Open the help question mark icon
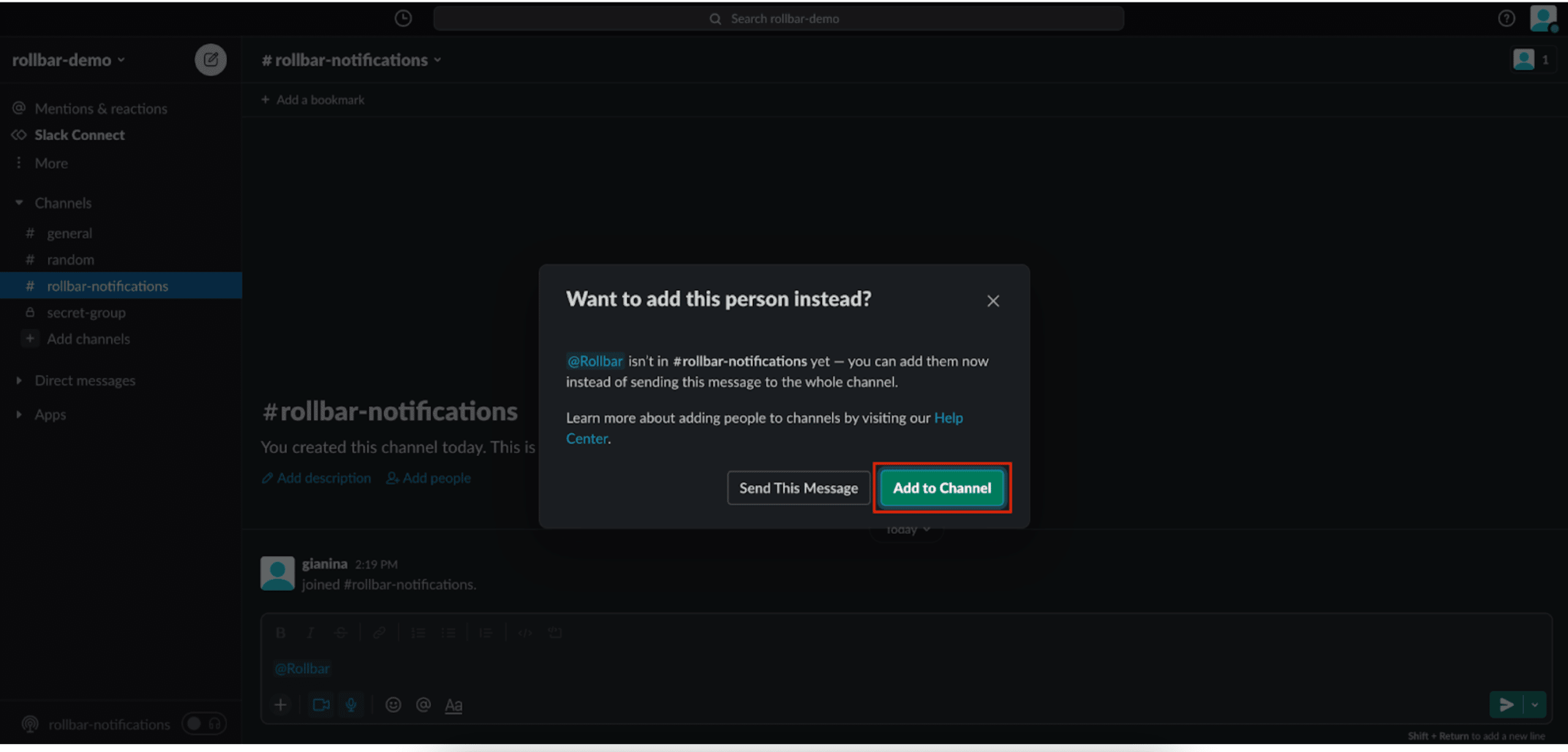 tap(1506, 18)
